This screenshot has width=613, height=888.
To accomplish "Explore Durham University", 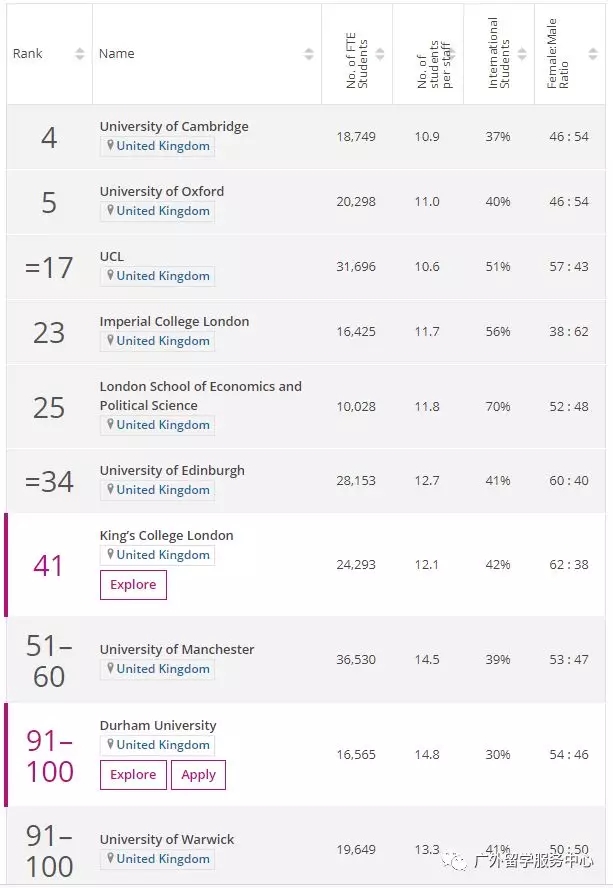I will point(133,775).
